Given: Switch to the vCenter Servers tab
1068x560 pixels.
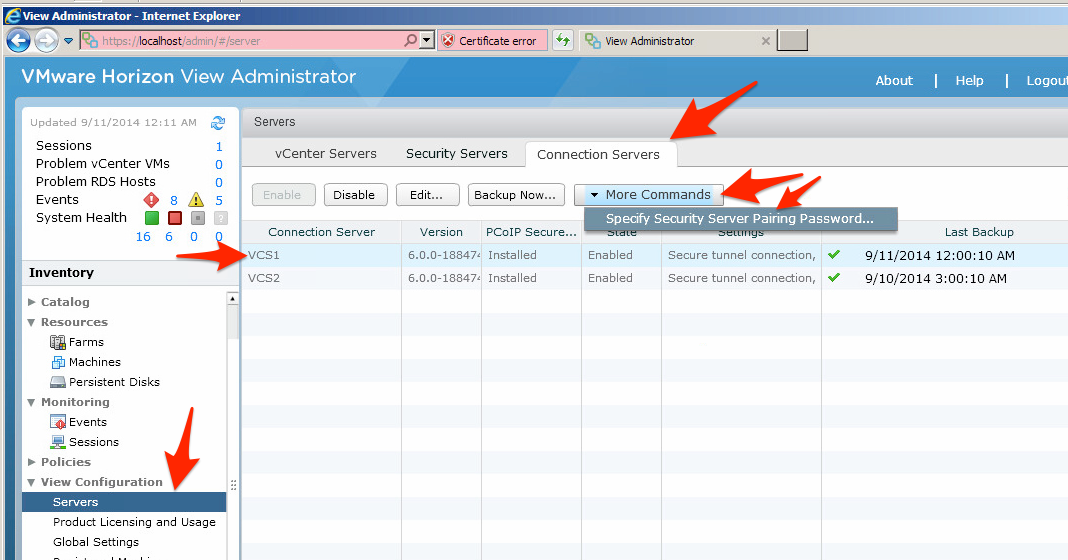Looking at the screenshot, I should pos(326,154).
